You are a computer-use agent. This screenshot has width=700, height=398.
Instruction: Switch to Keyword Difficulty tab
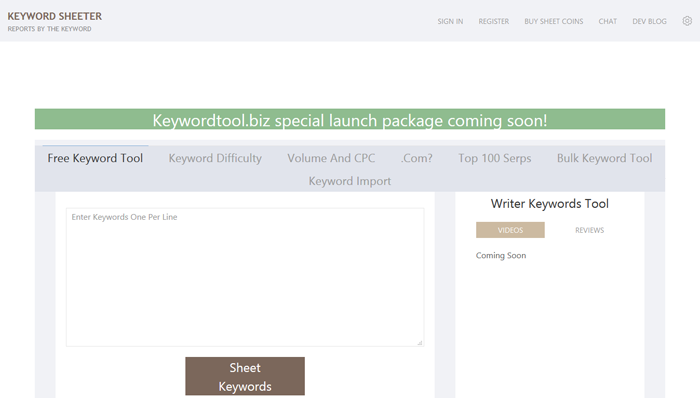pyautogui.click(x=215, y=158)
